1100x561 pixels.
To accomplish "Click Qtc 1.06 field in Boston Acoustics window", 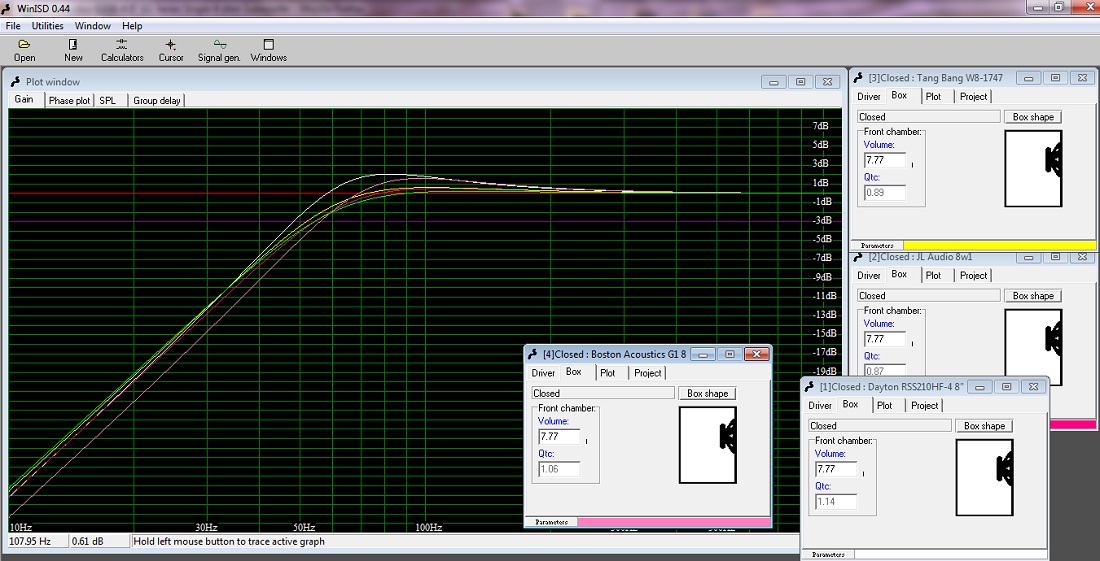I will tap(559, 469).
